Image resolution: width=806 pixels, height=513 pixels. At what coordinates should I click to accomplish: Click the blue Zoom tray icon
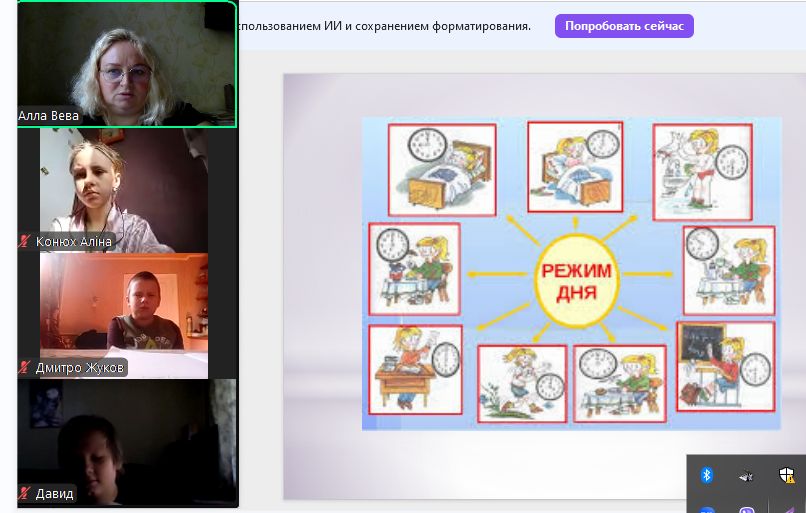706,509
